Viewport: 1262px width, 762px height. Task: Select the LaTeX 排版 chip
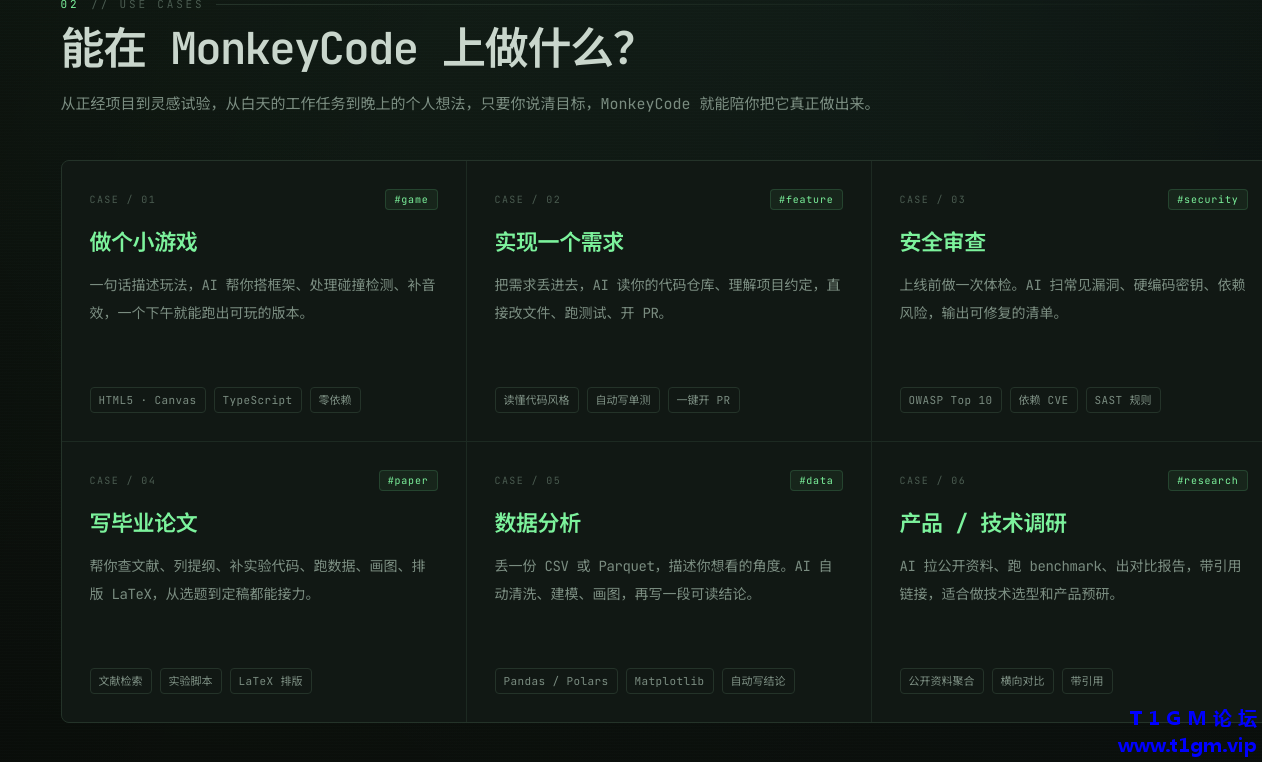(x=271, y=681)
